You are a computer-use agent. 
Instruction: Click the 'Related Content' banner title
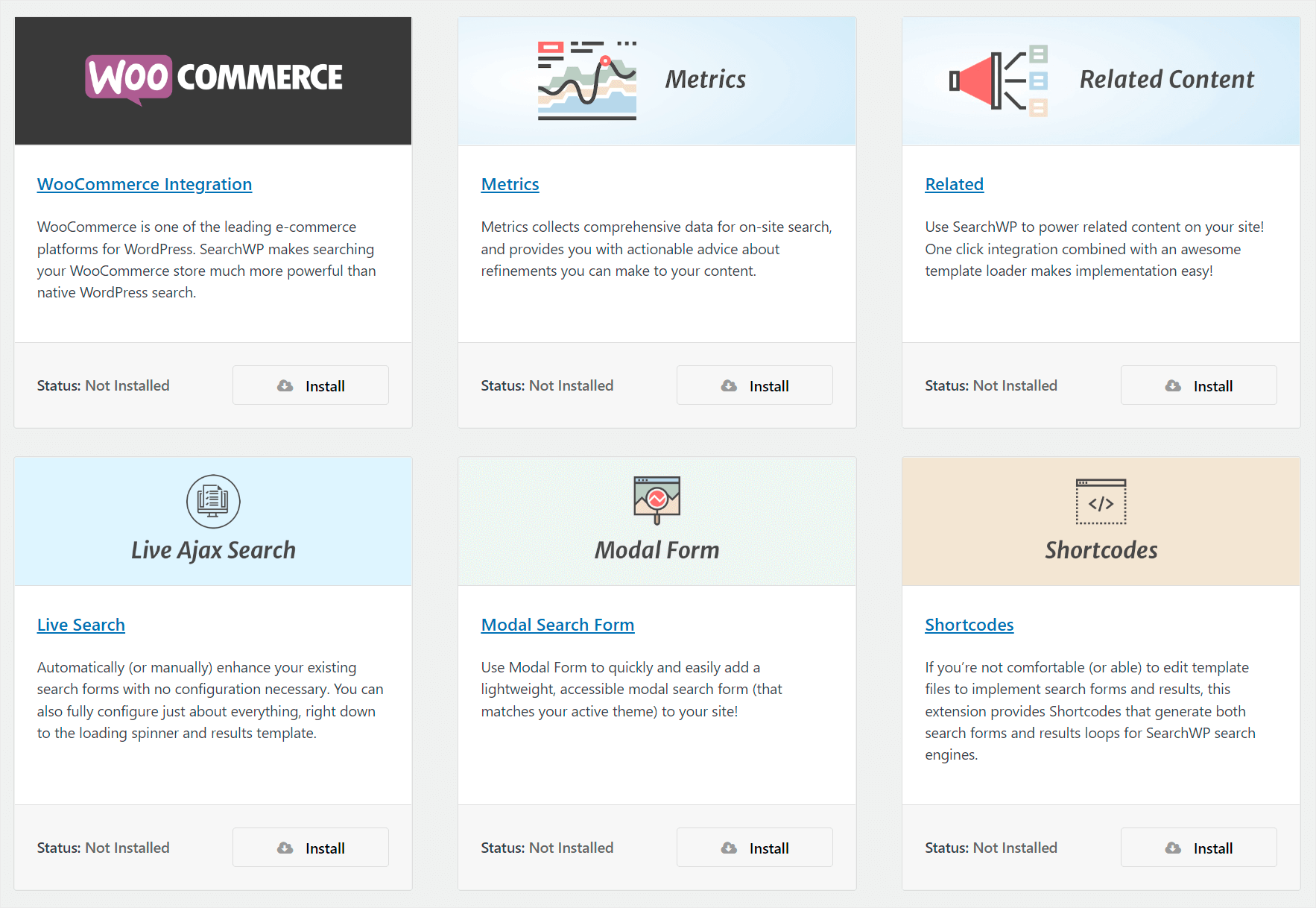coord(1167,79)
